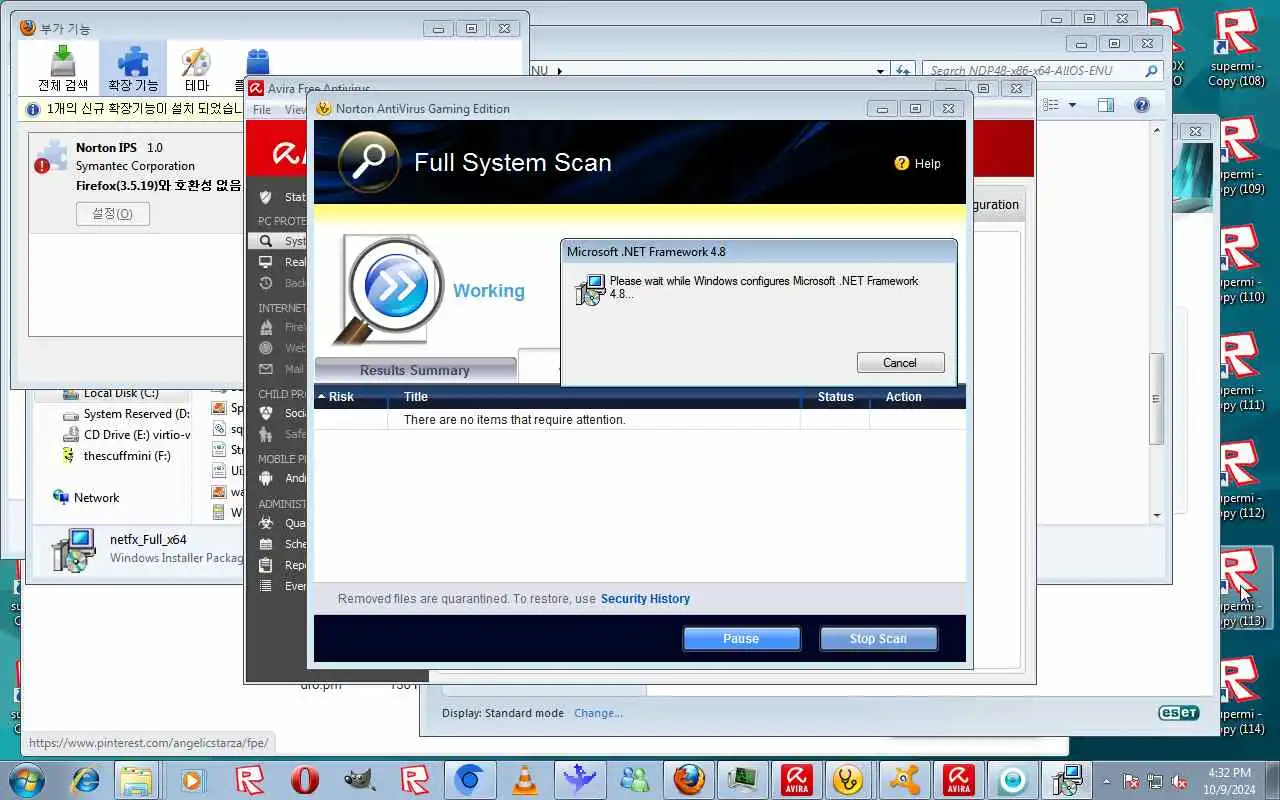Open Norton Help question-mark icon
Screen dimensions: 1280x800
pyautogui.click(x=901, y=163)
